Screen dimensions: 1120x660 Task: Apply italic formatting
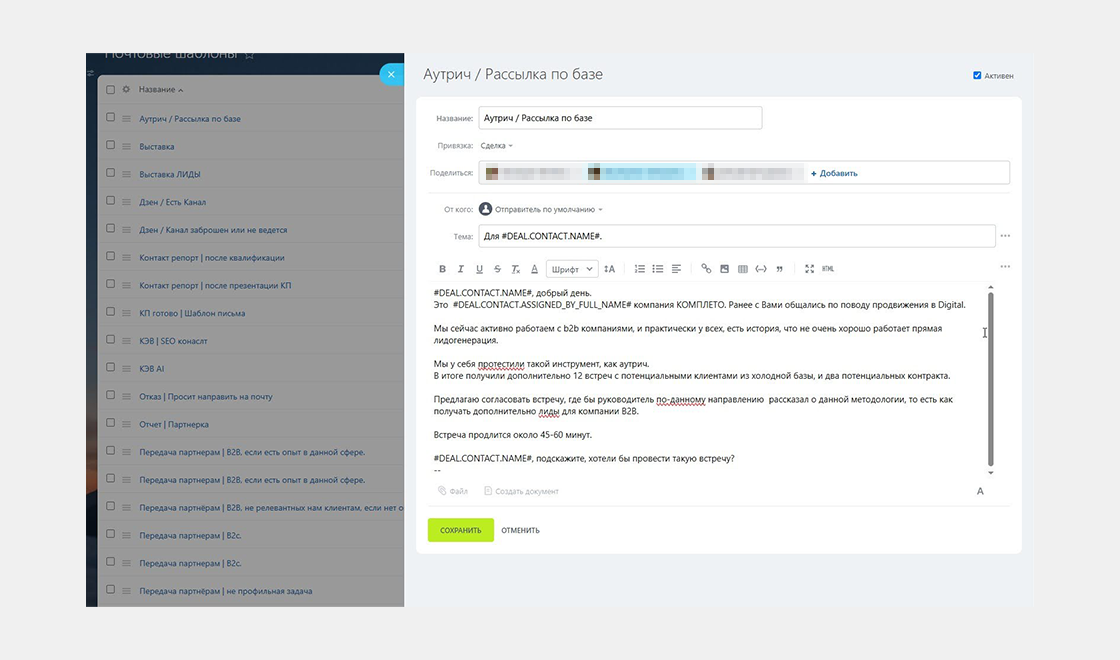click(x=461, y=268)
